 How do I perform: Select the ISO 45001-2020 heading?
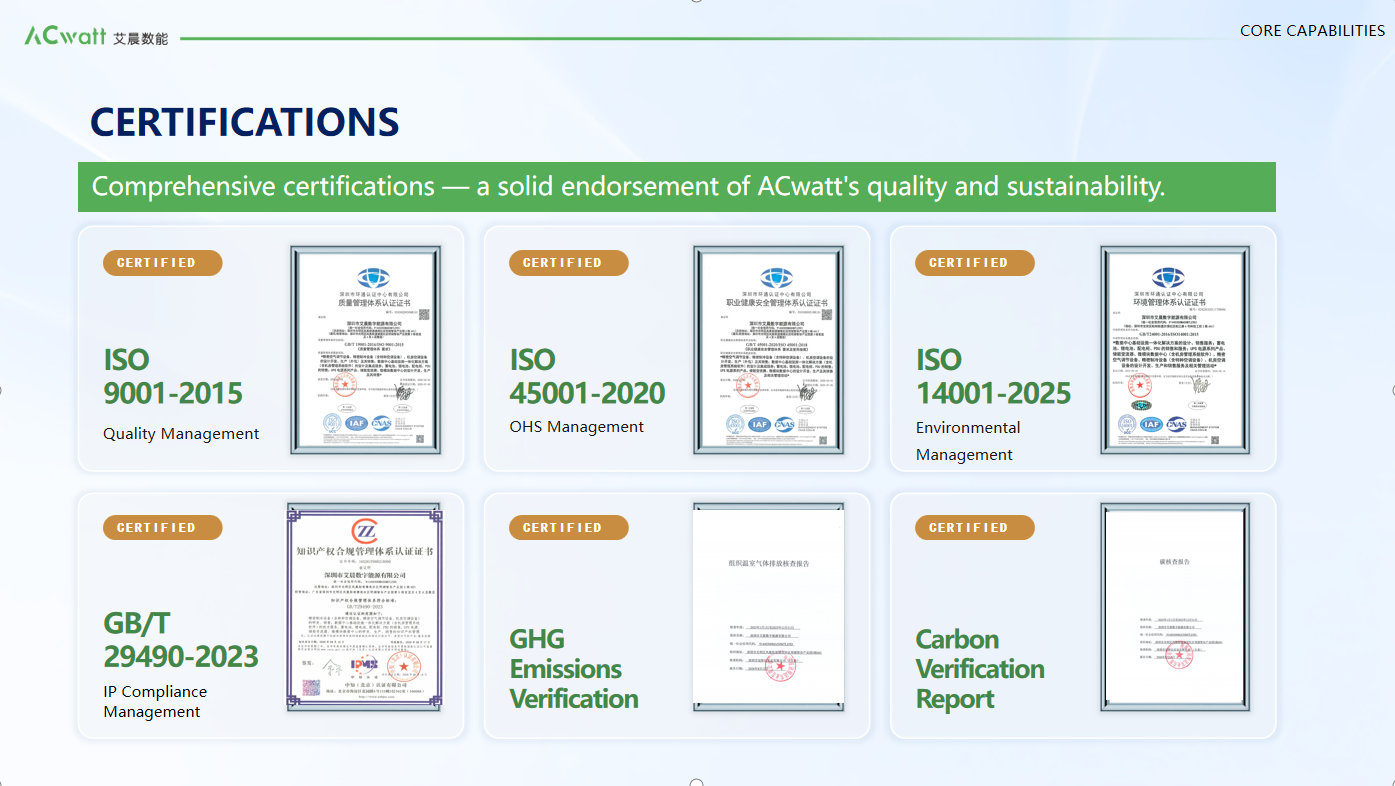(x=588, y=377)
